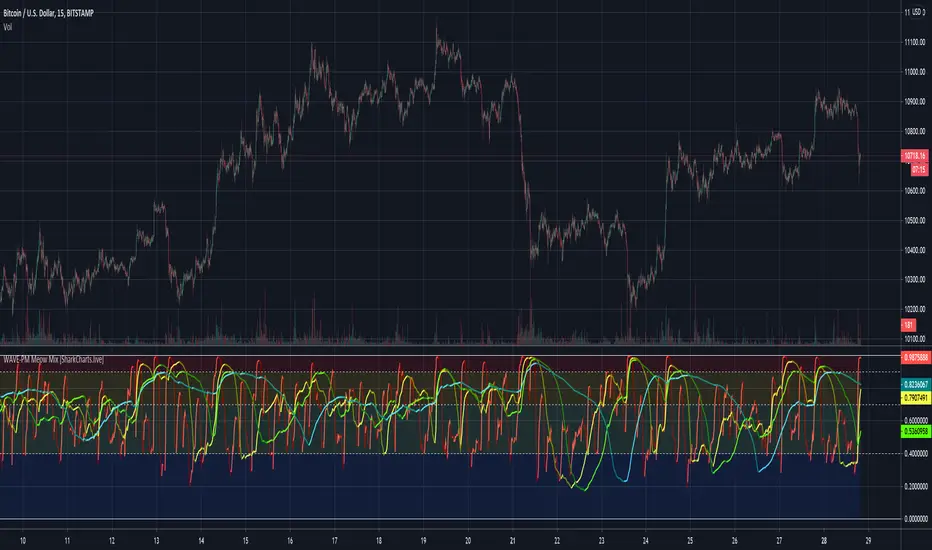Screen dimensions: 932x550
Task: Click the teal indicator value 0.8236067
Action: 916,385
